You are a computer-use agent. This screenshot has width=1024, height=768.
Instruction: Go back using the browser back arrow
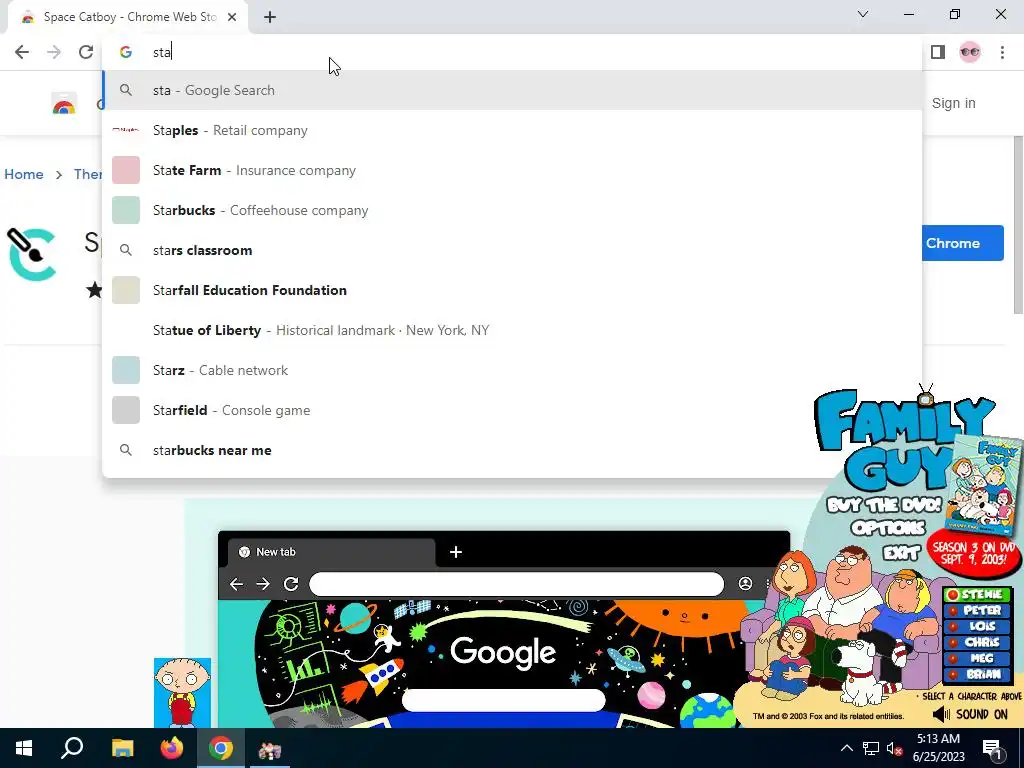coord(22,52)
